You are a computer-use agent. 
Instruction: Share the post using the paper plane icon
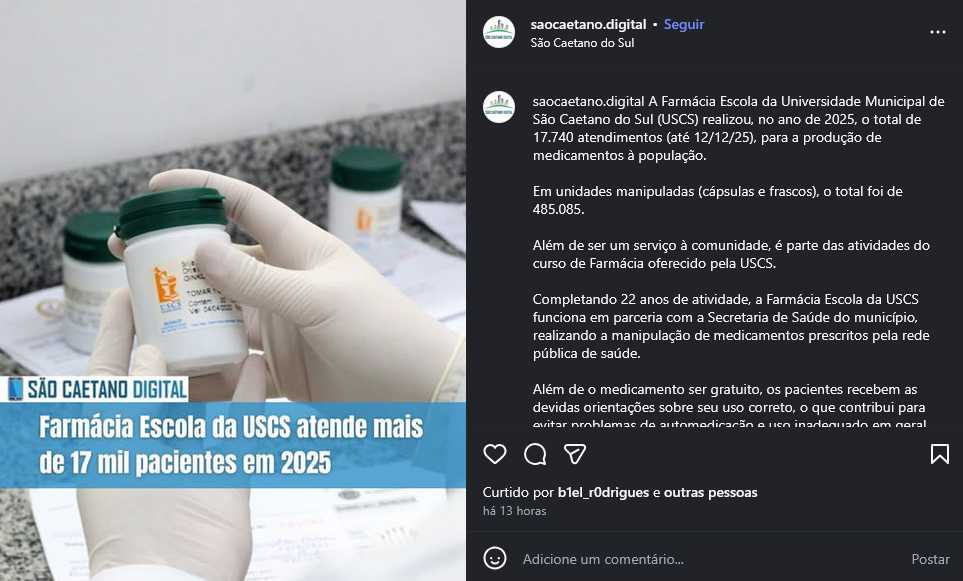click(x=575, y=454)
